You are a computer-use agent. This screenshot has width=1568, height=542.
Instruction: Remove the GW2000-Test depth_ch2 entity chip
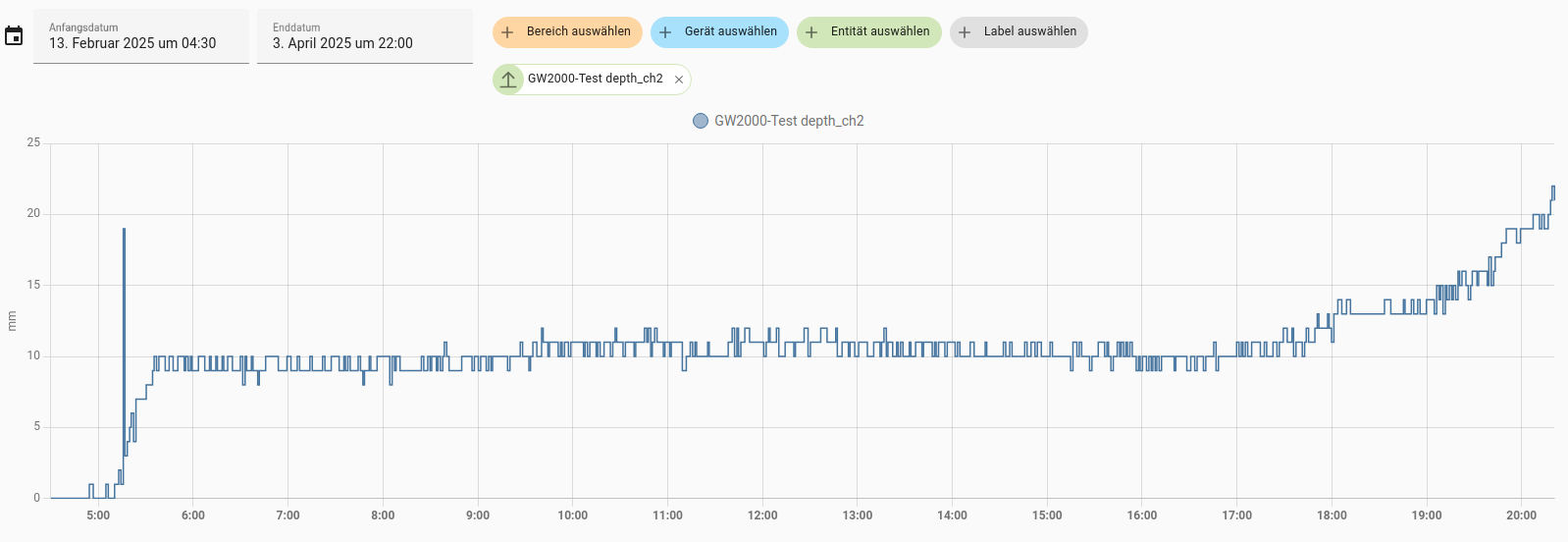[679, 80]
